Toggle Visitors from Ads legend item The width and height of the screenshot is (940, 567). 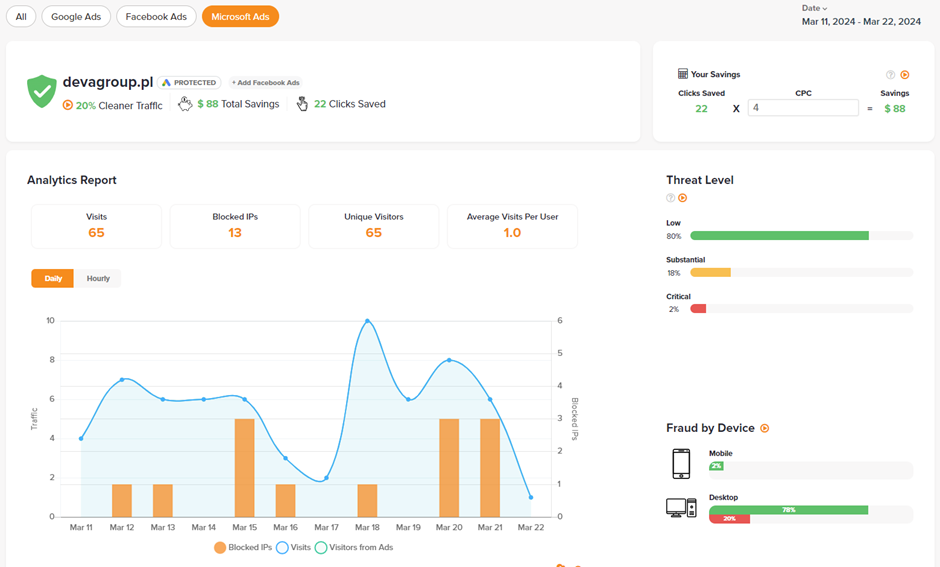point(353,547)
